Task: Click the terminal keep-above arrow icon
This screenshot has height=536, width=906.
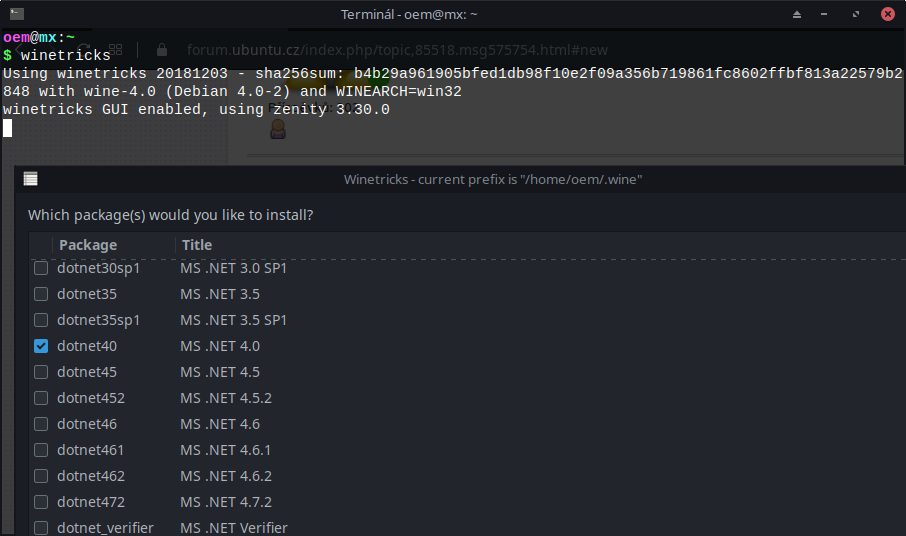Action: [x=797, y=14]
